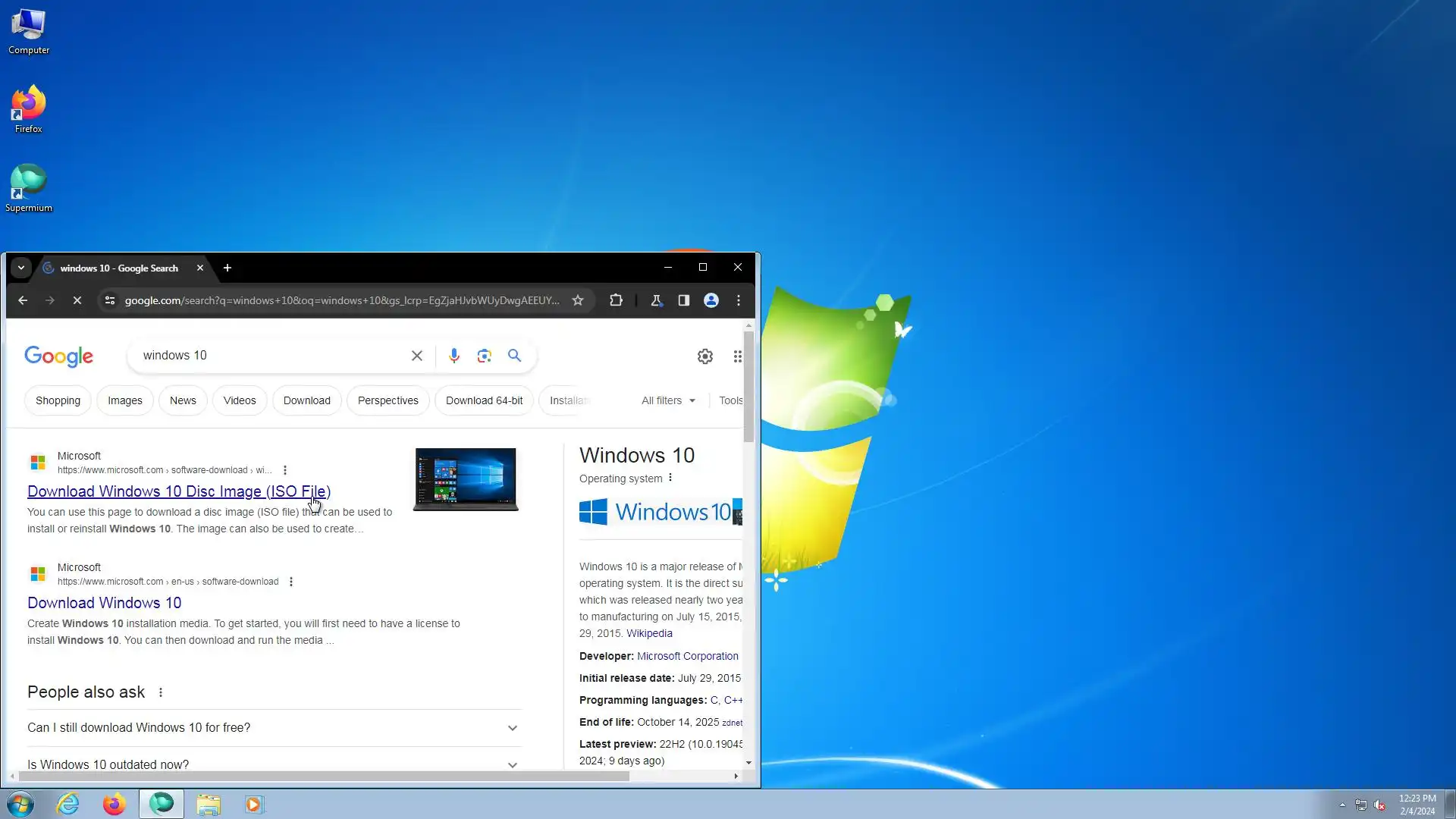The image size is (1456, 819).
Task: View site information icon in address bar
Action: (x=110, y=300)
